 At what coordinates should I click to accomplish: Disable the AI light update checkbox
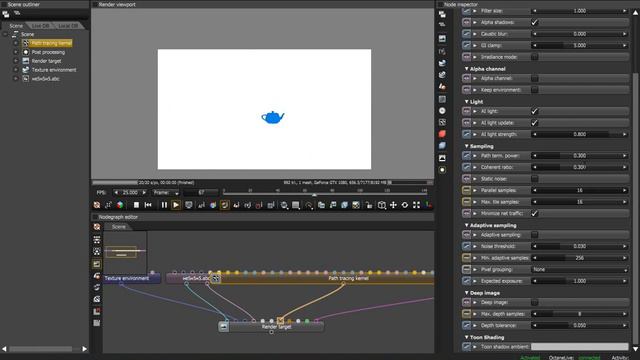[x=534, y=123]
